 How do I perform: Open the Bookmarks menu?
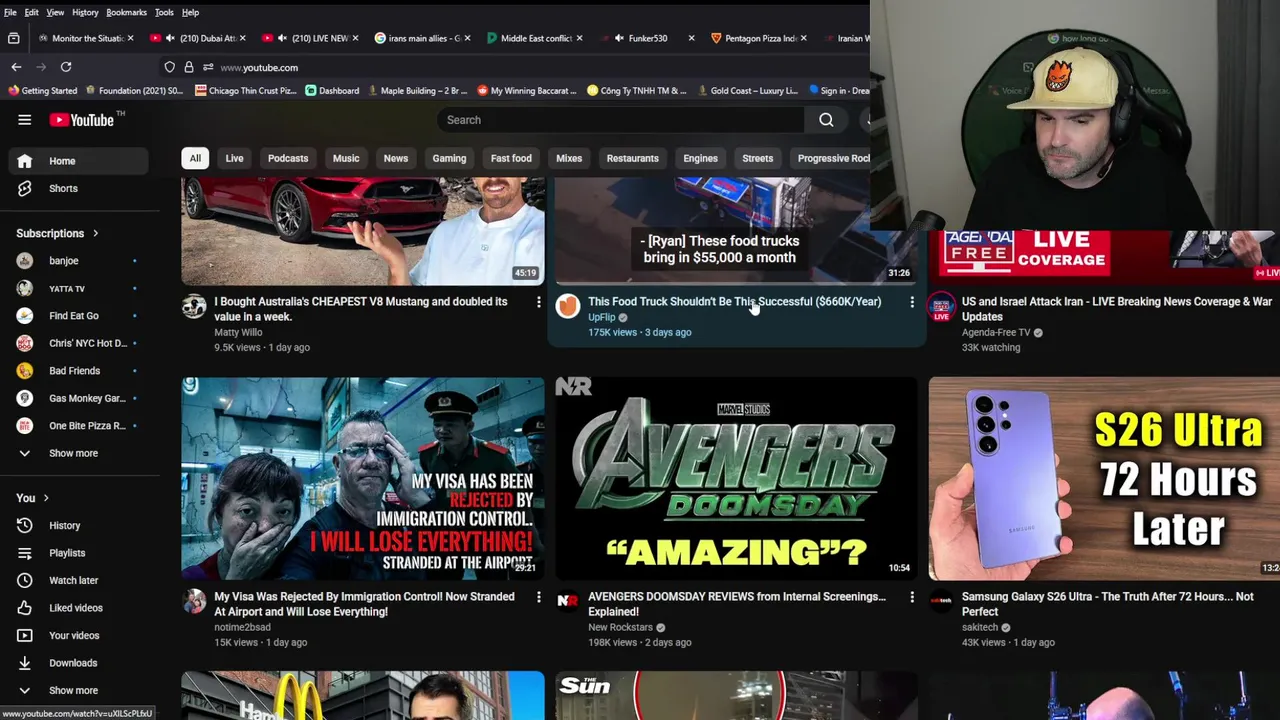click(126, 12)
